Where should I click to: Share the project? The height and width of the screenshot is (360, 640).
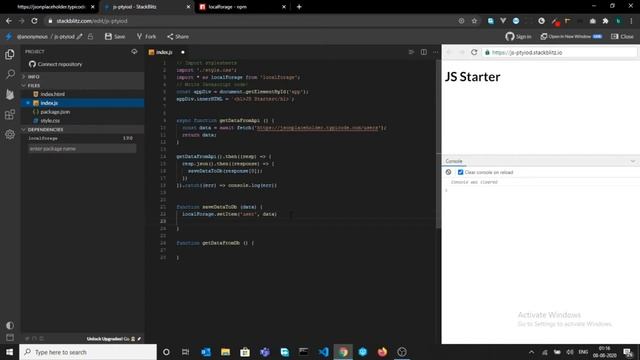coord(178,37)
